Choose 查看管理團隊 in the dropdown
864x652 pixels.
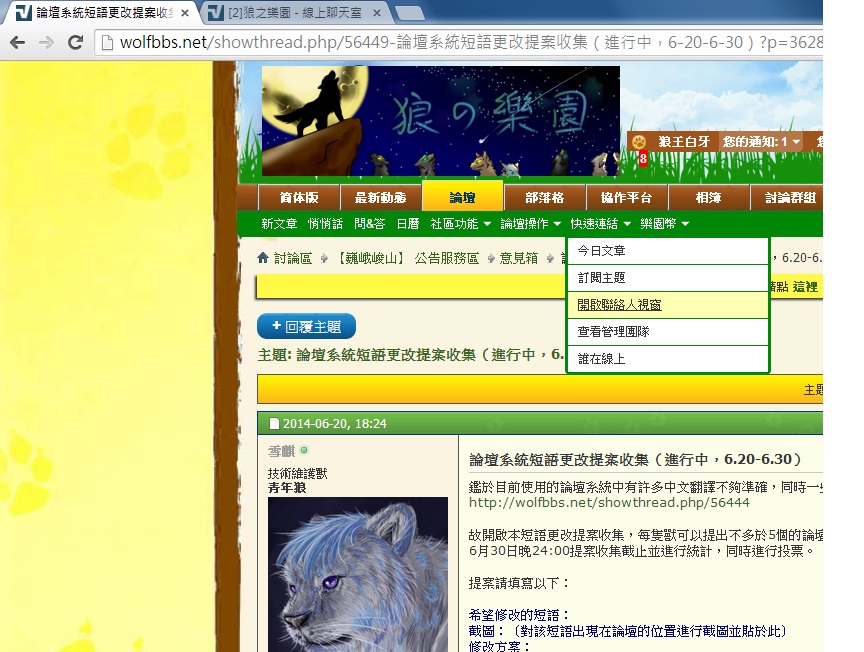click(668, 332)
